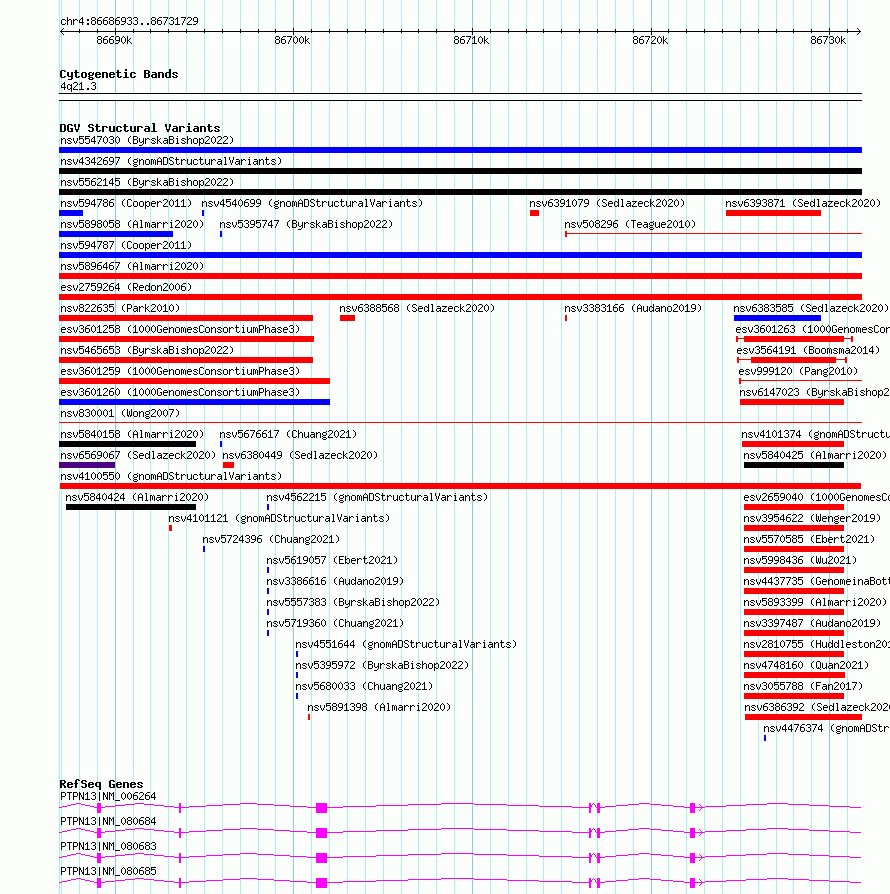Image resolution: width=890 pixels, height=894 pixels.
Task: Open transcript PTPN13|NM_080684 label
Action: (x=108, y=822)
